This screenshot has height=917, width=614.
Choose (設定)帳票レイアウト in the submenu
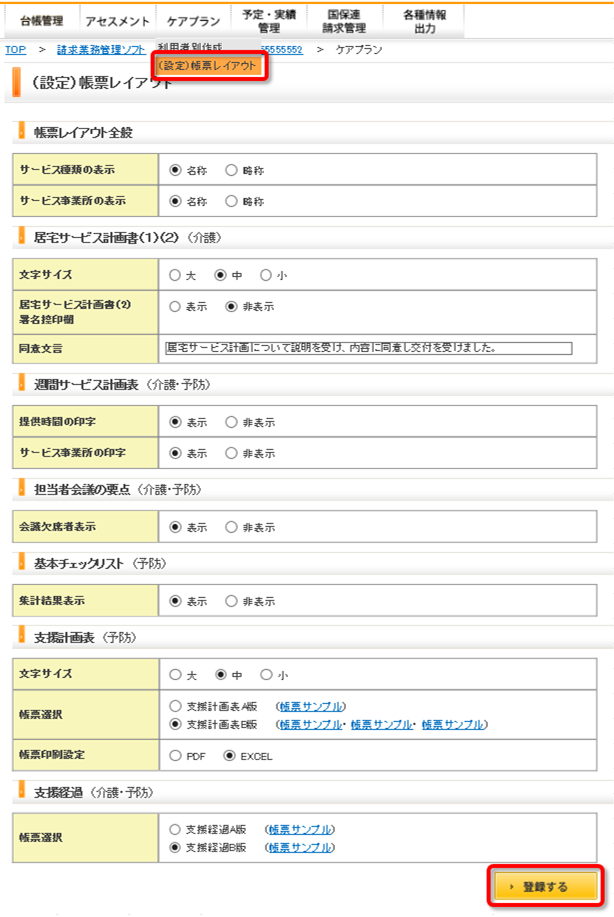tap(209, 66)
